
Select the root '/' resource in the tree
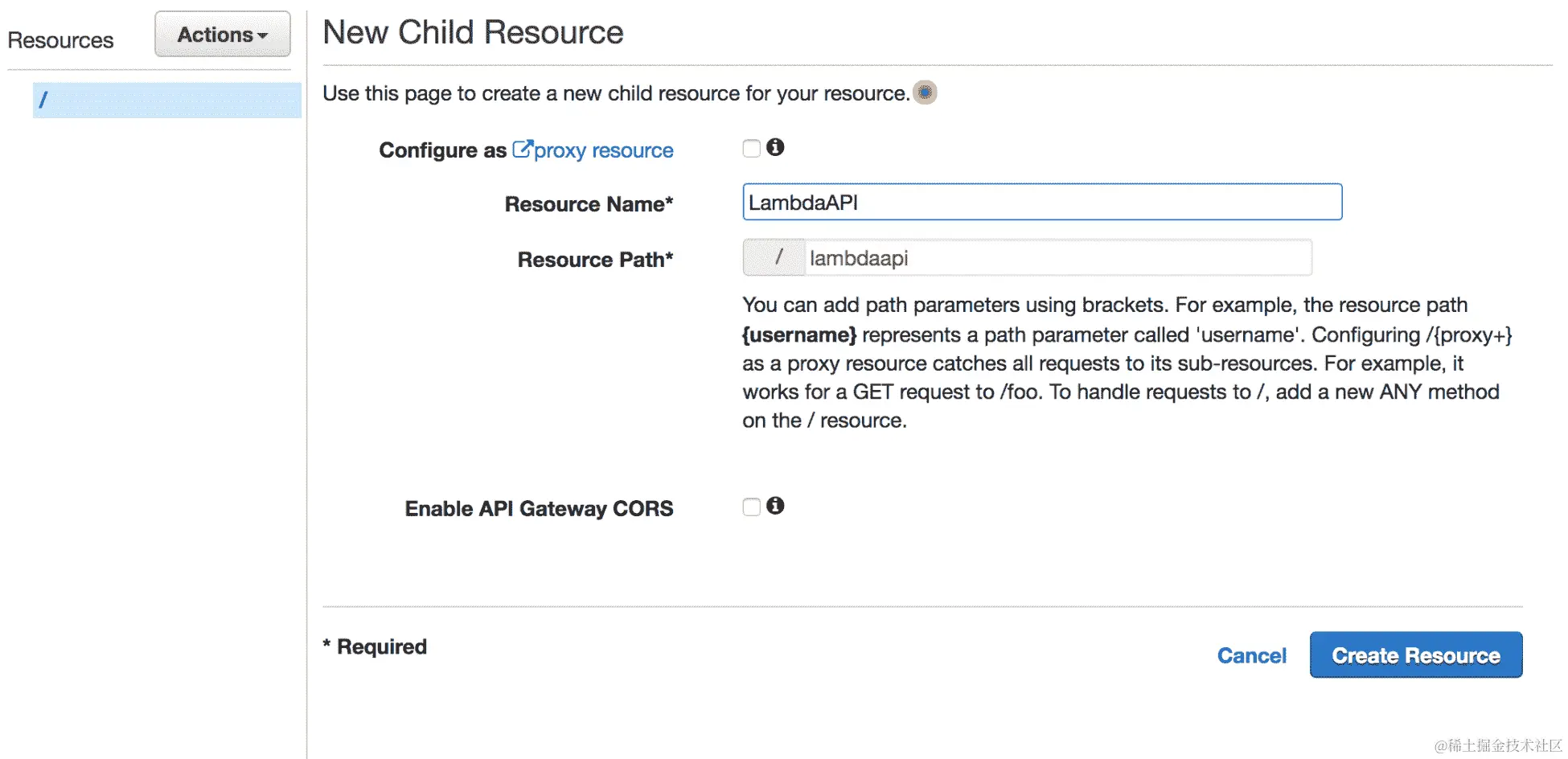point(166,101)
